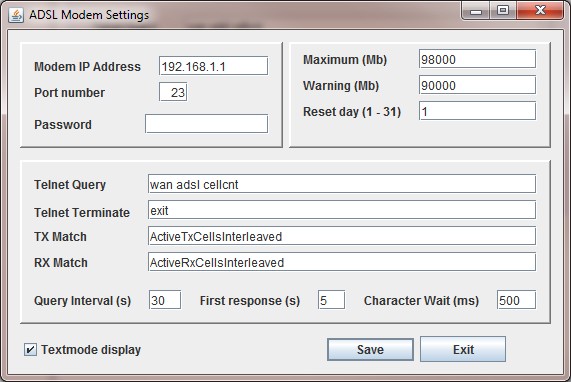Click the 'Reset day (1 - 31)' label
Image resolution: width=571 pixels, height=382 pixels.
point(352,111)
